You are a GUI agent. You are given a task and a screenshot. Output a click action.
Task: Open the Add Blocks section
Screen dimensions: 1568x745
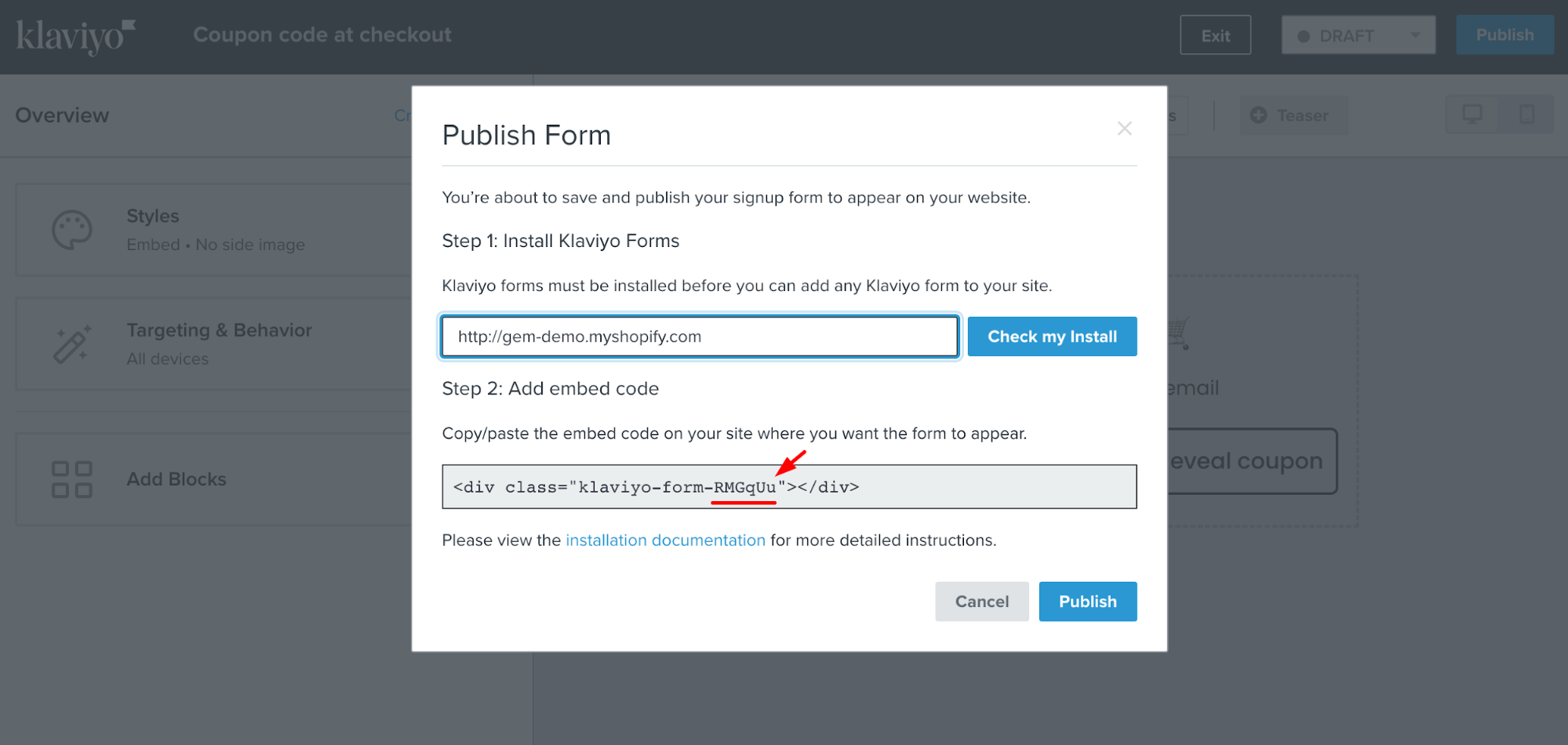[x=177, y=479]
